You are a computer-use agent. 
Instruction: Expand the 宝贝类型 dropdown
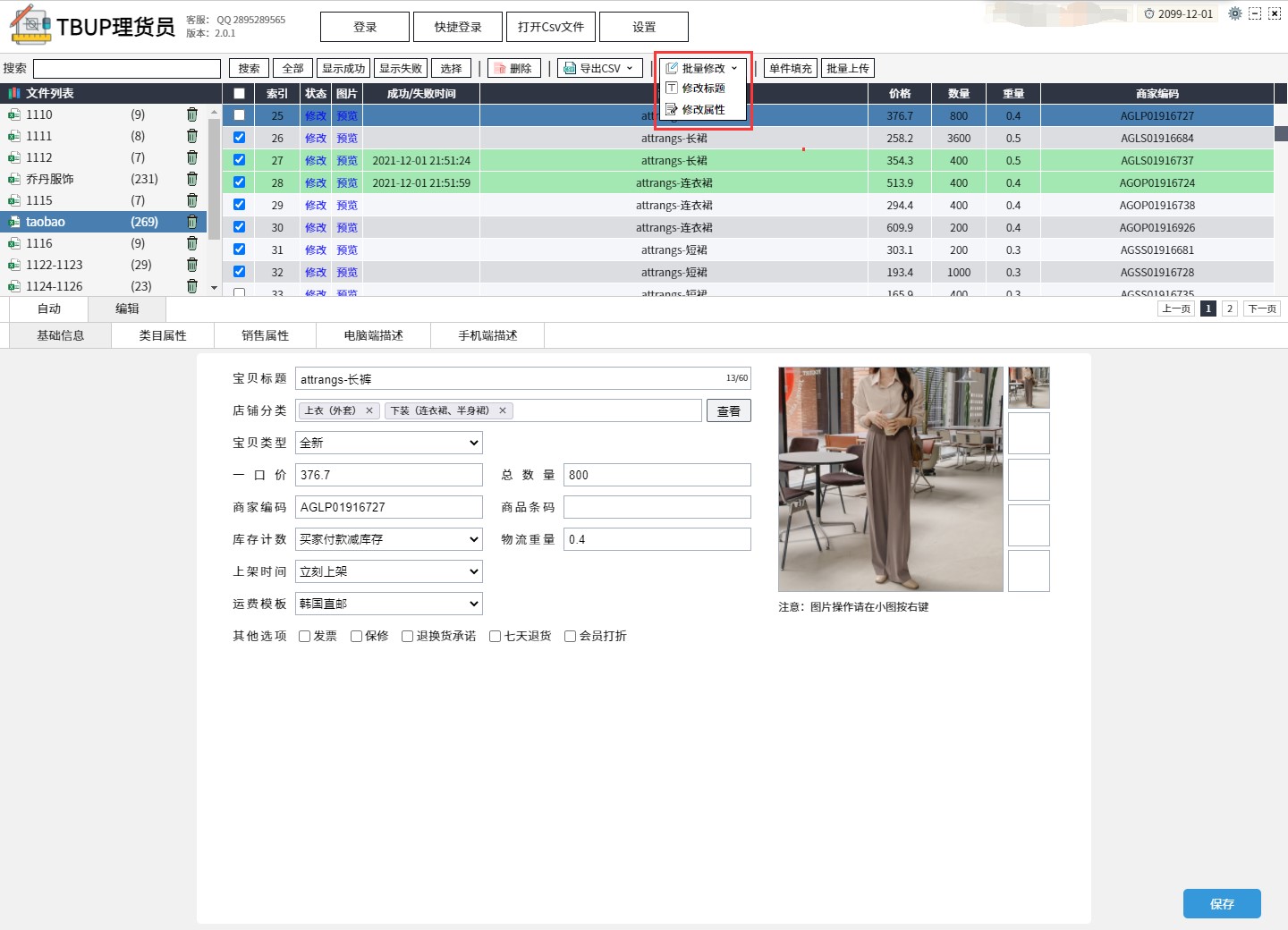(389, 443)
